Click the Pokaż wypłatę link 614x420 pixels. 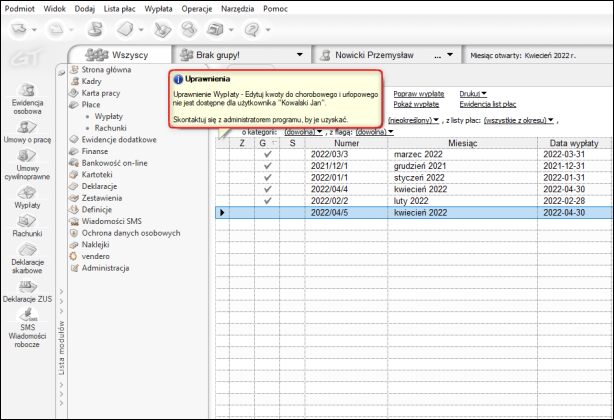pos(416,104)
